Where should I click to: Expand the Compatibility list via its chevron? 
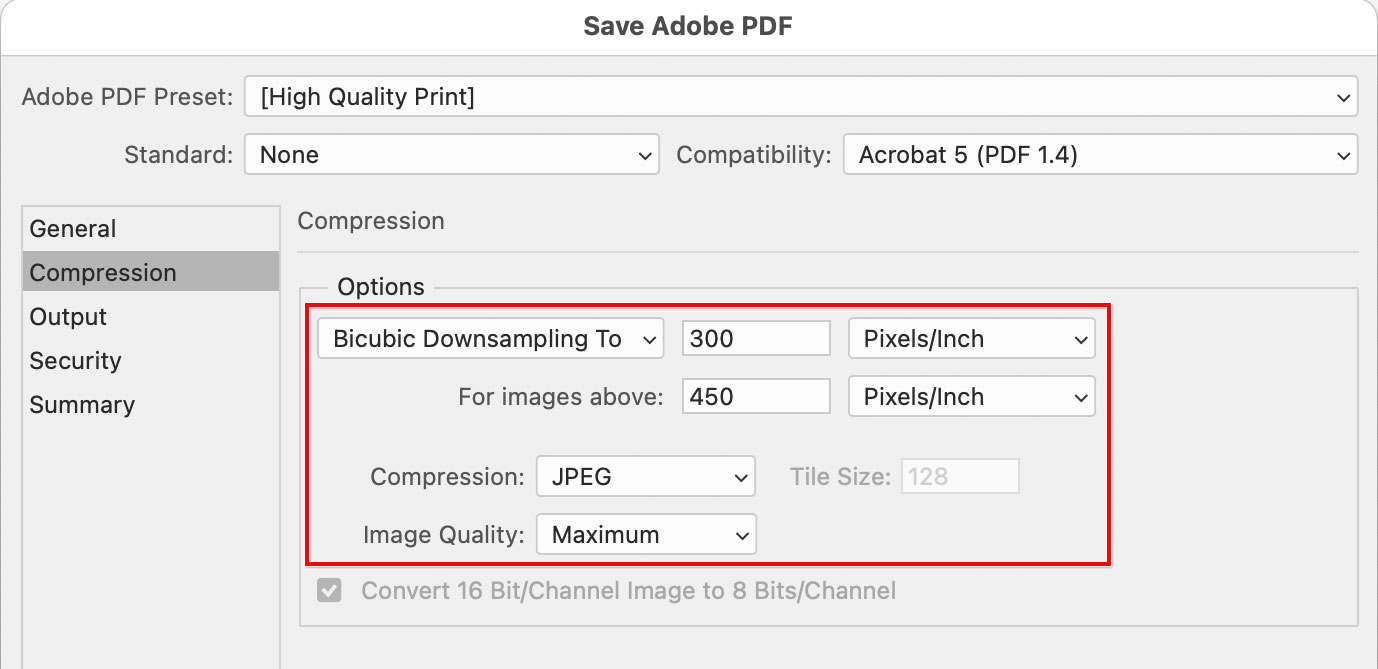tap(1346, 155)
